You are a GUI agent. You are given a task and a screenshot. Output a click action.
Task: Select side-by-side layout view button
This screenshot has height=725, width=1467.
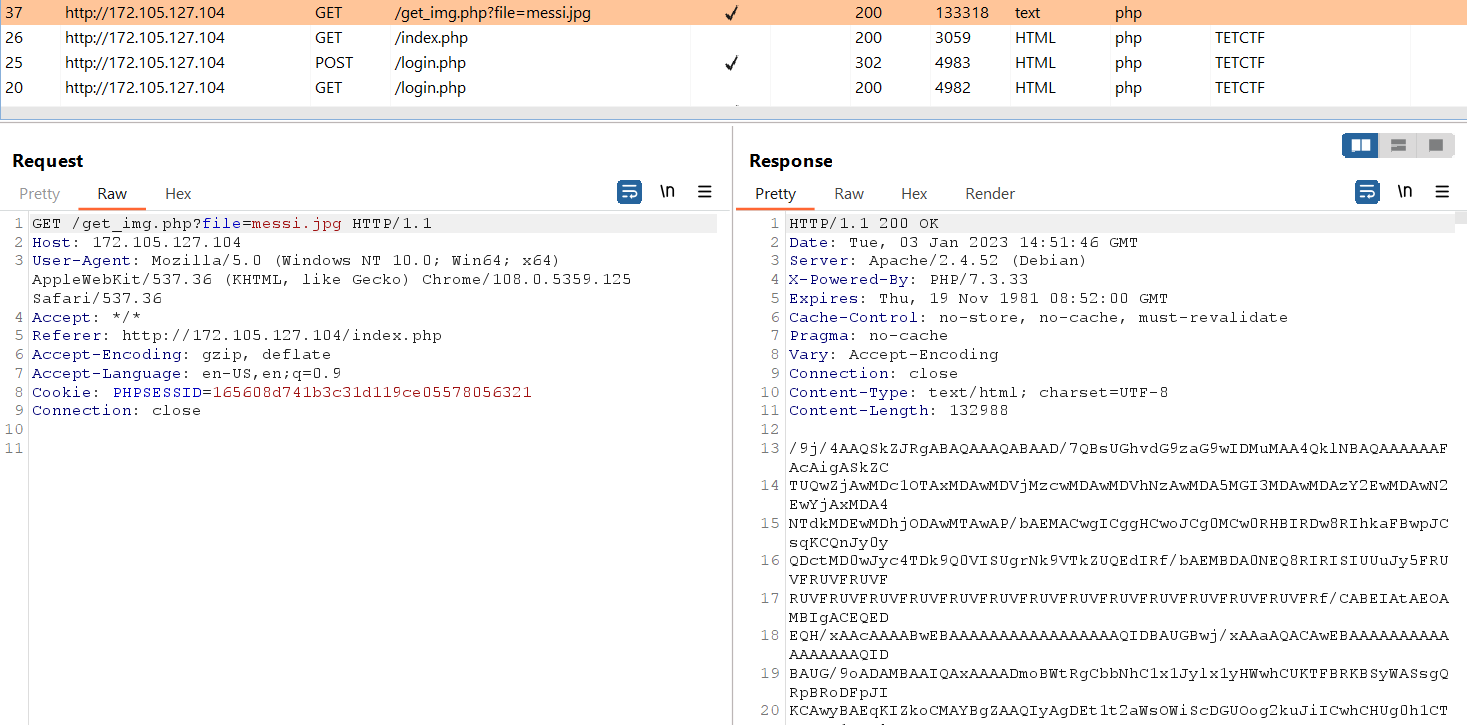[x=1360, y=145]
